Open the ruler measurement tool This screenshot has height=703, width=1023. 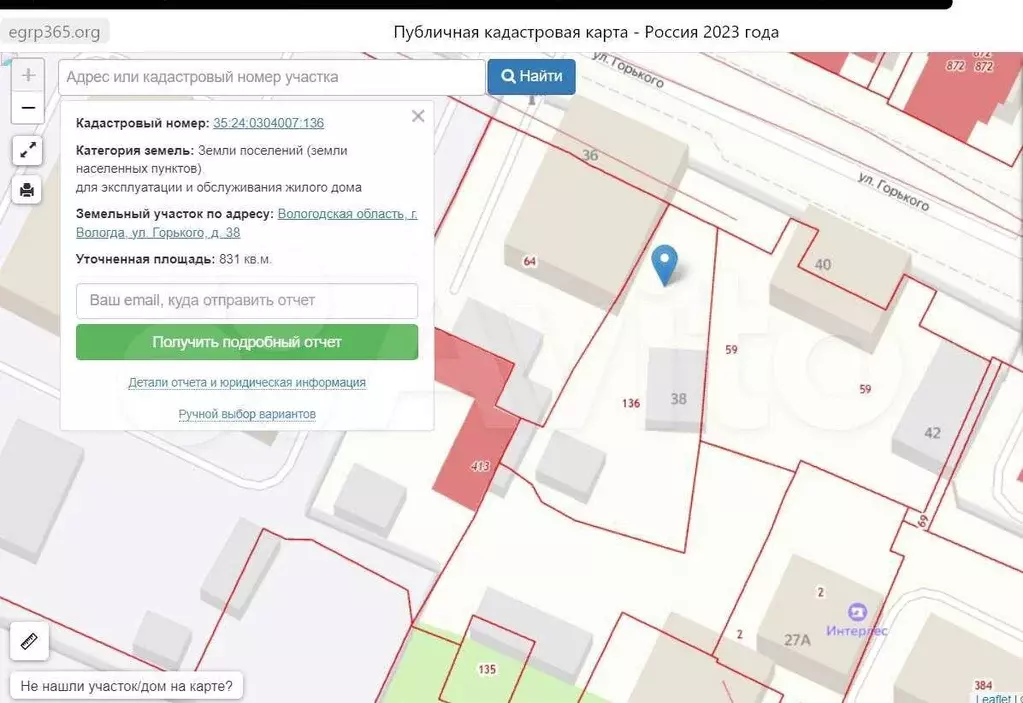coord(29,641)
